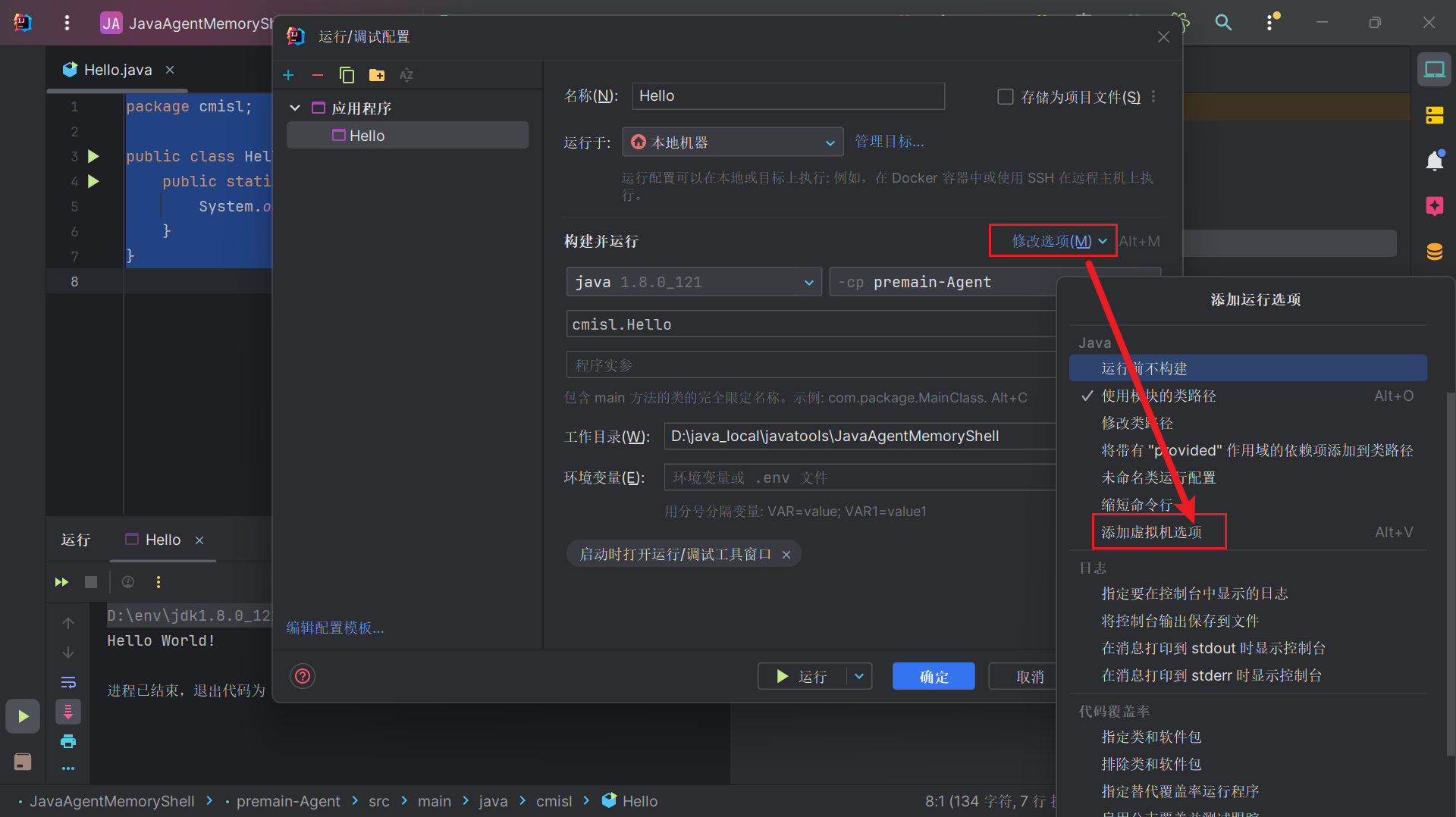Click the run gutter arrow beside public class Hello
This screenshot has height=817, width=1456.
93,156
